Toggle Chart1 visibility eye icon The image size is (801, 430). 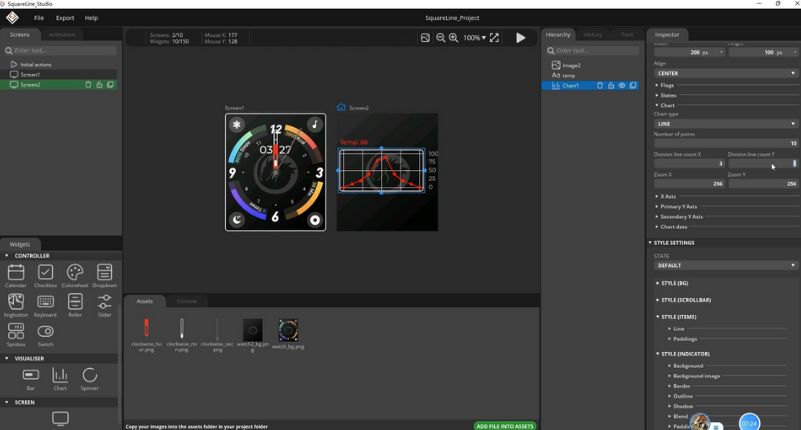point(622,86)
